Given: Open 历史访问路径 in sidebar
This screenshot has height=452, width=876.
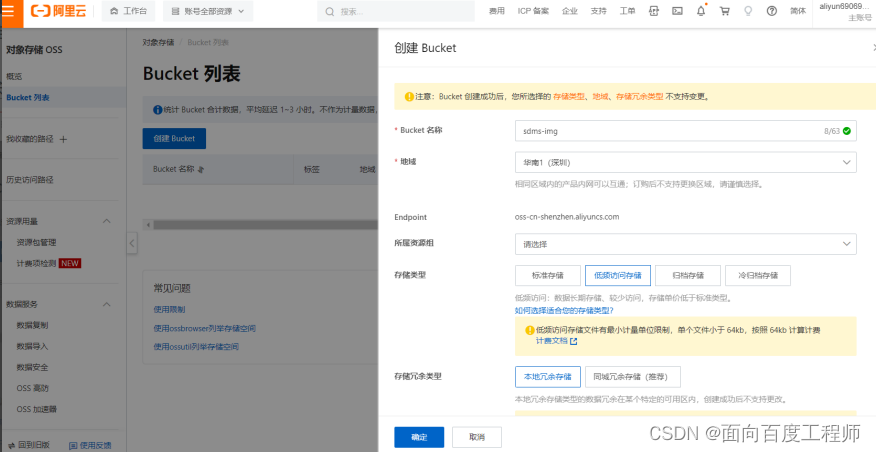Looking at the screenshot, I should tap(30, 180).
